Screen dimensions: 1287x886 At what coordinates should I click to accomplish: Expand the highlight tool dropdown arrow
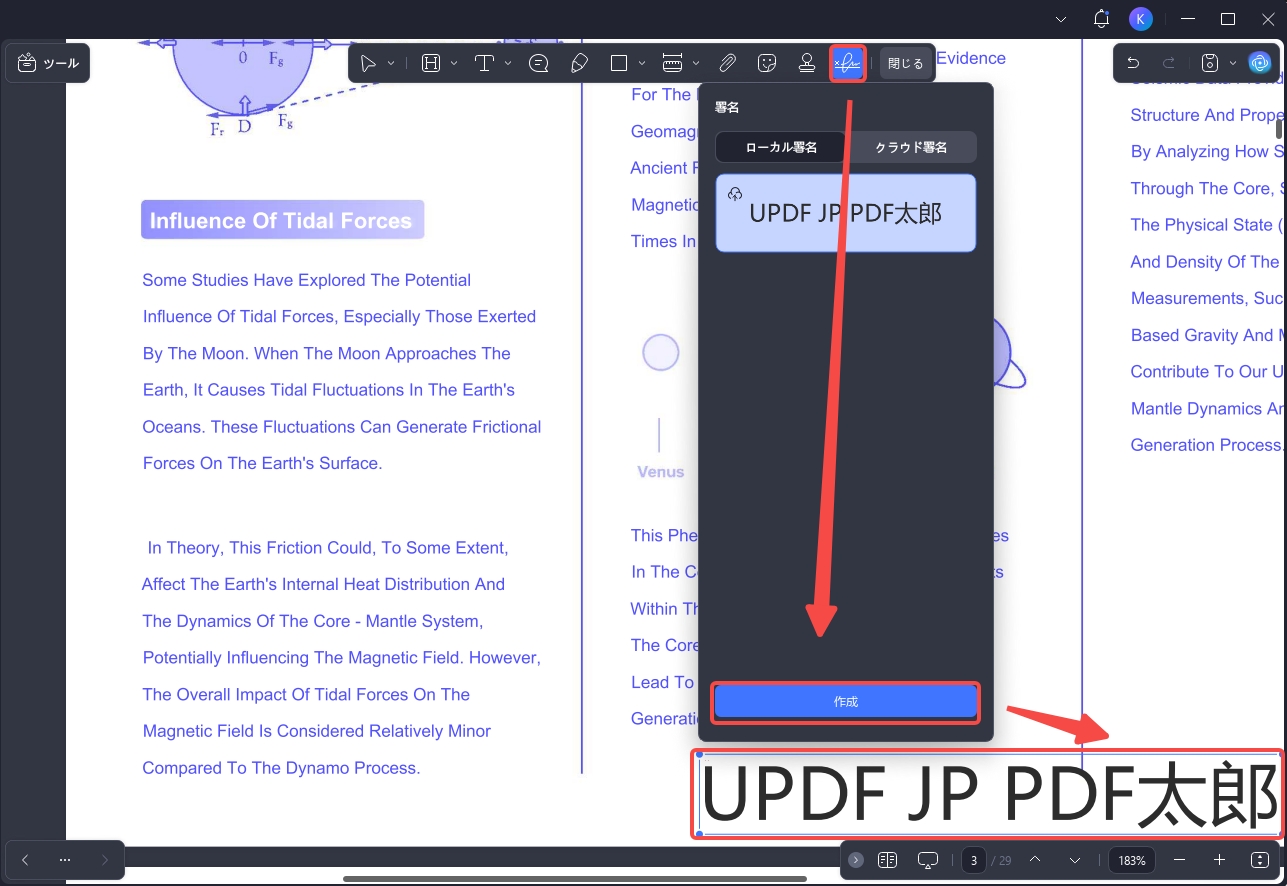[454, 63]
